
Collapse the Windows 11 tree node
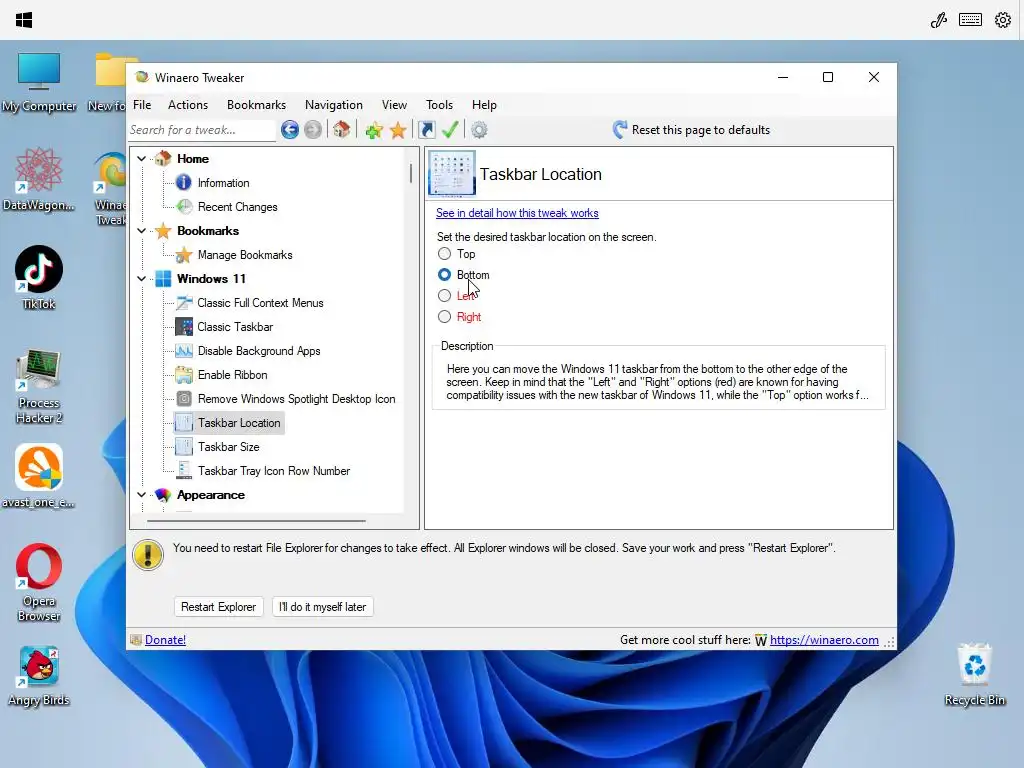click(x=141, y=279)
